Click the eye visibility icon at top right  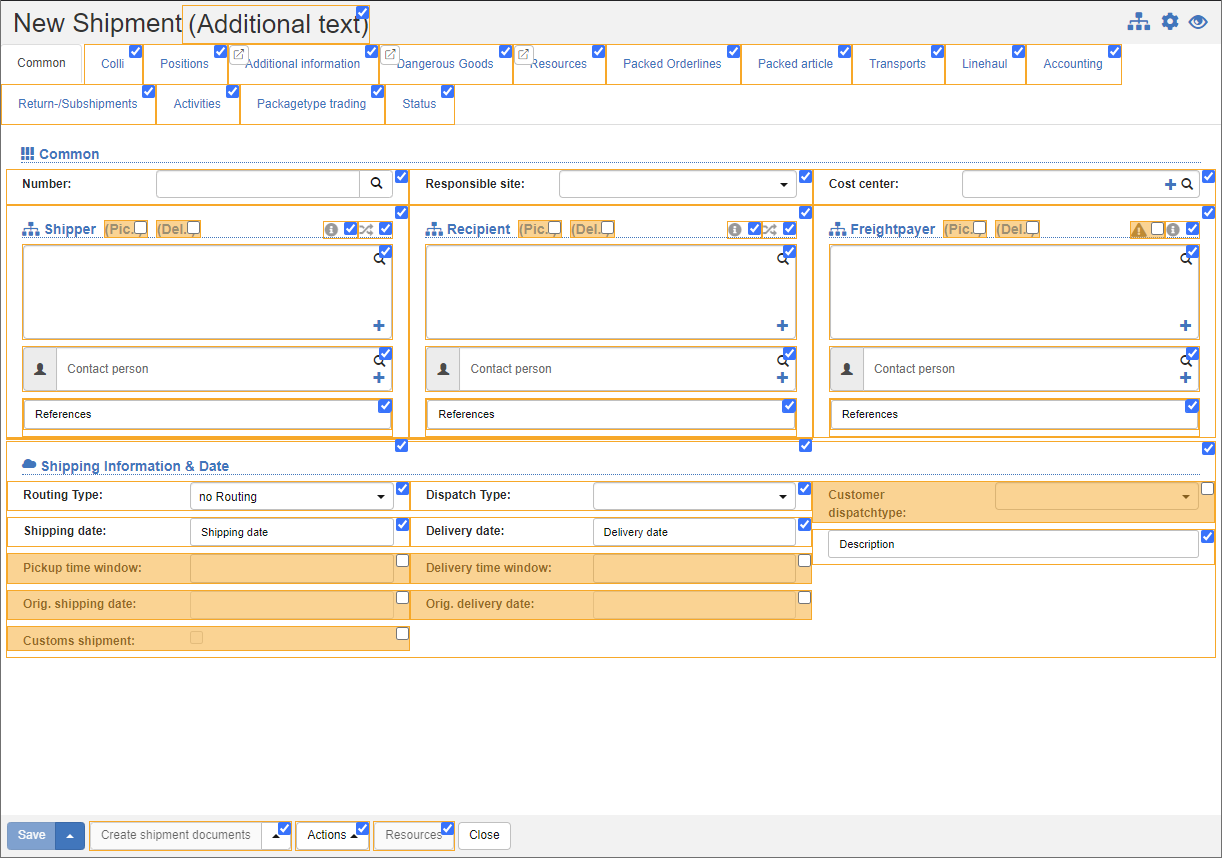click(1198, 21)
